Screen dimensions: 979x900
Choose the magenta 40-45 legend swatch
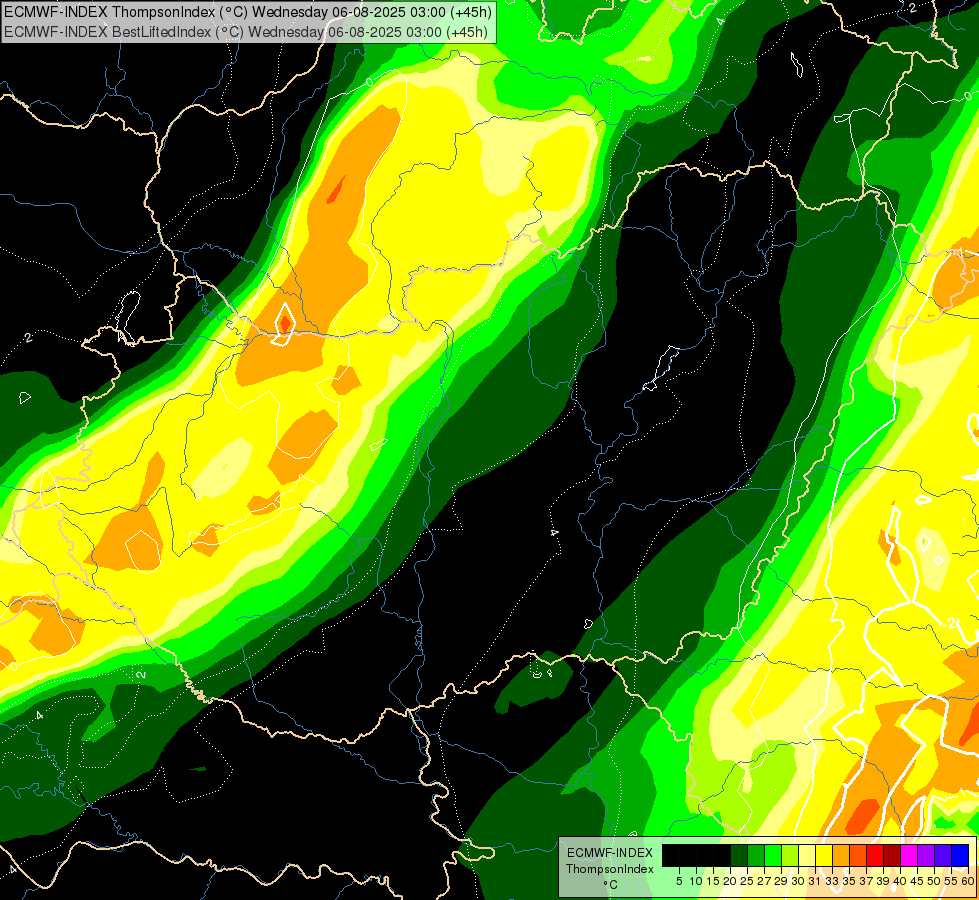[x=908, y=855]
